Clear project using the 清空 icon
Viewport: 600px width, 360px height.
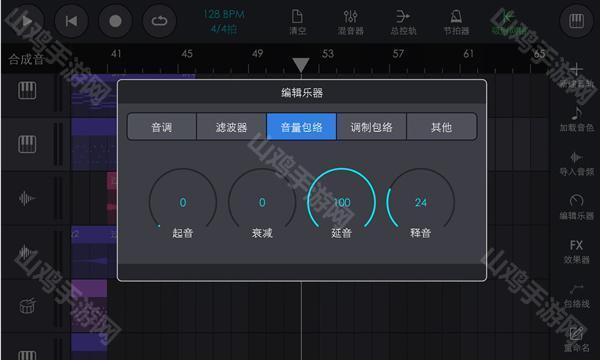(298, 22)
